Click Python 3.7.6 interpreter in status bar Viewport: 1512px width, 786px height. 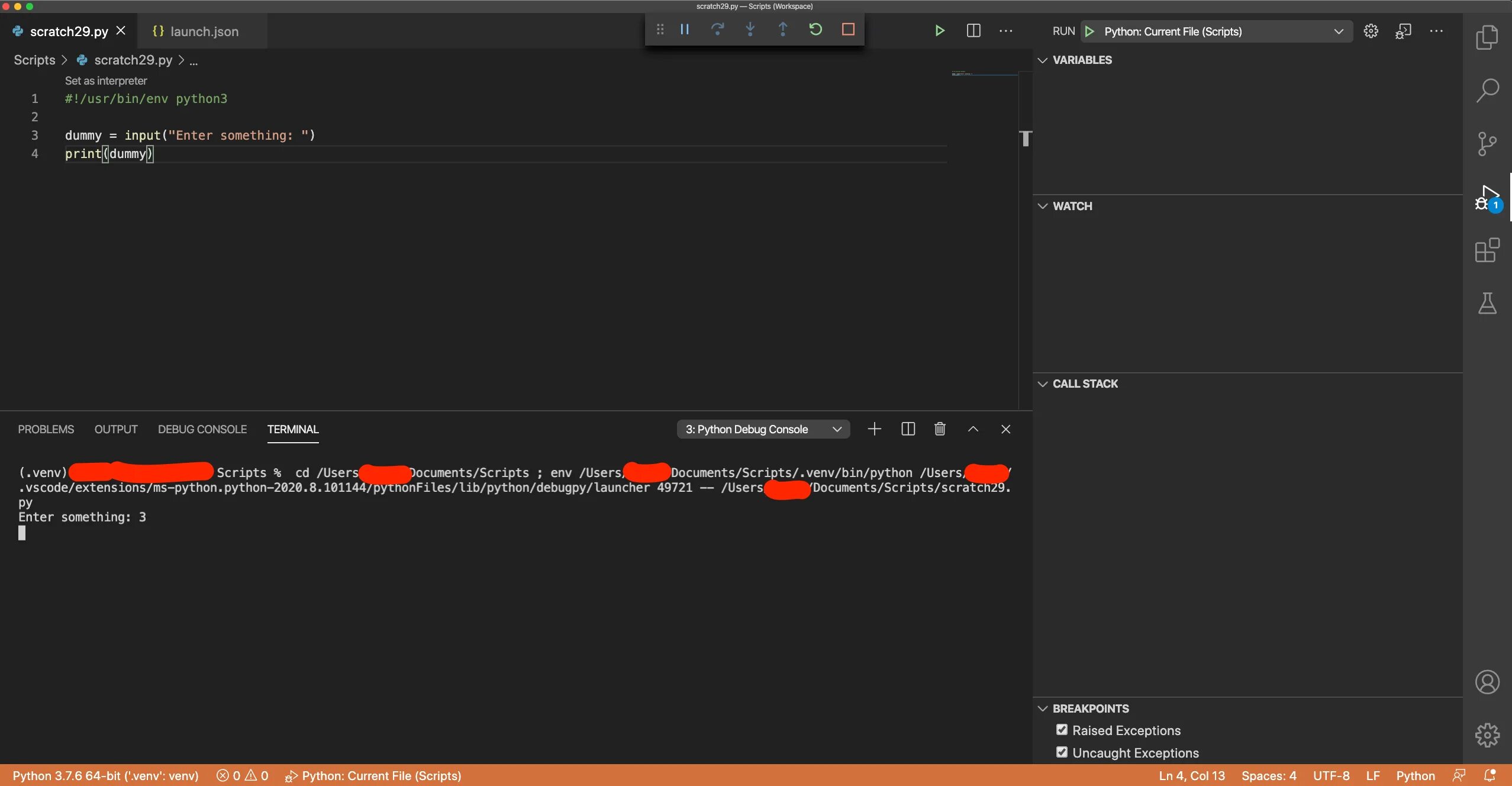(105, 776)
